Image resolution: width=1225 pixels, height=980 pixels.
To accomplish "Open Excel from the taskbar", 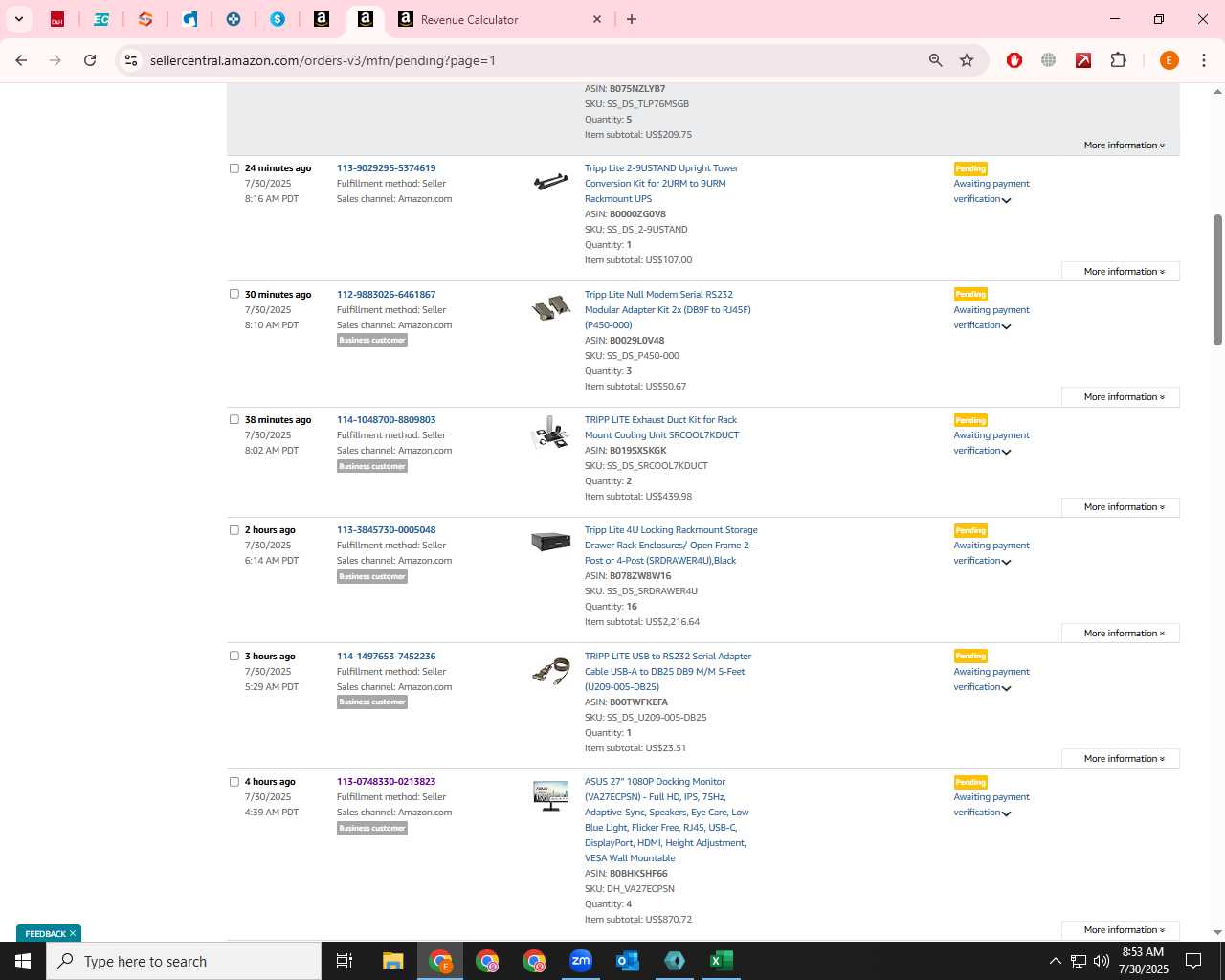I will pos(722,961).
